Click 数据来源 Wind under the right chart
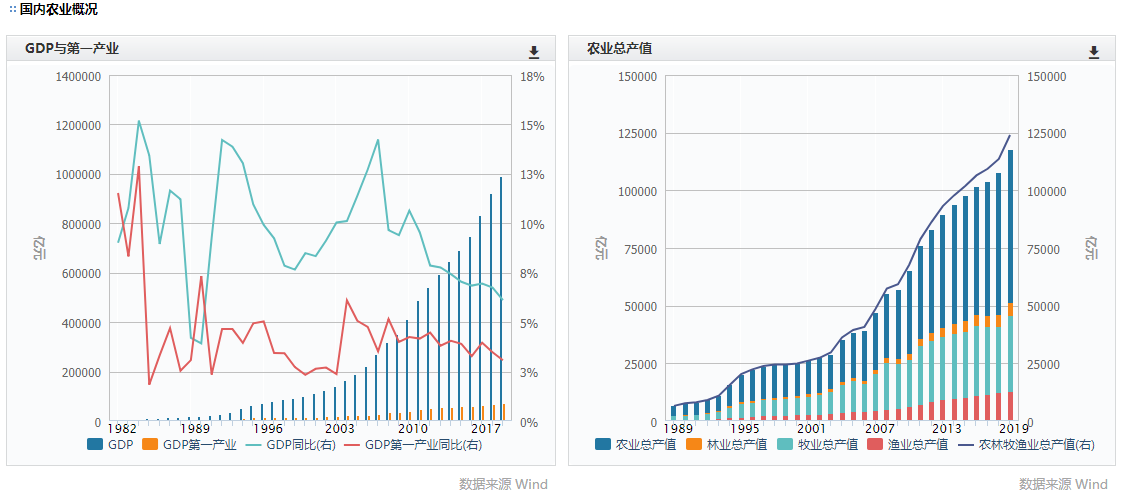The image size is (1123, 496). click(x=1063, y=484)
